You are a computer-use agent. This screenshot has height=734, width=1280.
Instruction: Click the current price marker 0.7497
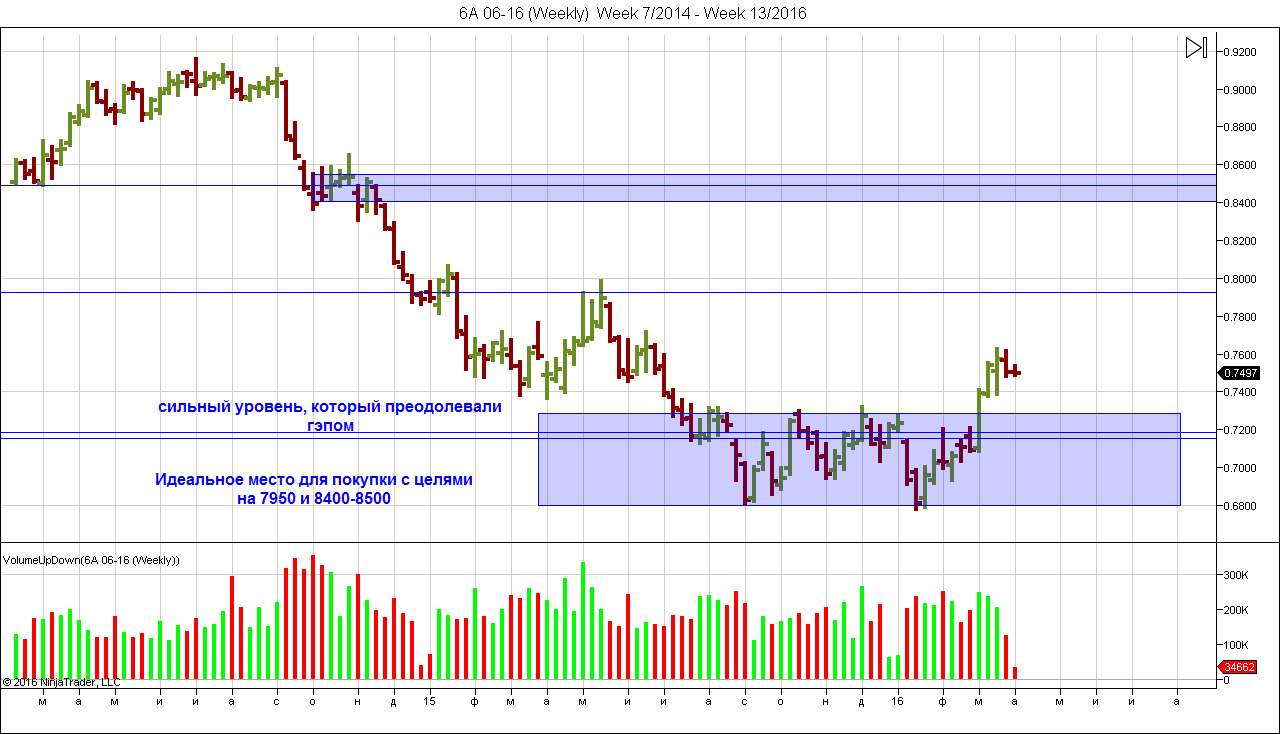coord(1238,373)
